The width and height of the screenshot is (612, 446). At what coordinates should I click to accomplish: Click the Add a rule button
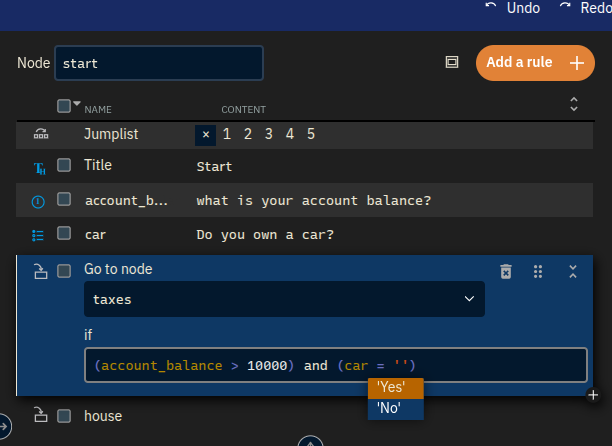tap(535, 63)
